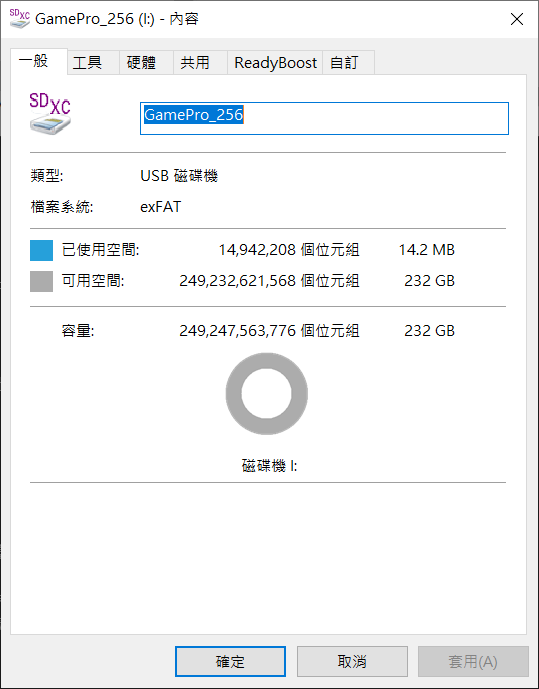Click the "249,247,563,776 個位元組" capacity value
539x689 pixels.
click(x=269, y=330)
